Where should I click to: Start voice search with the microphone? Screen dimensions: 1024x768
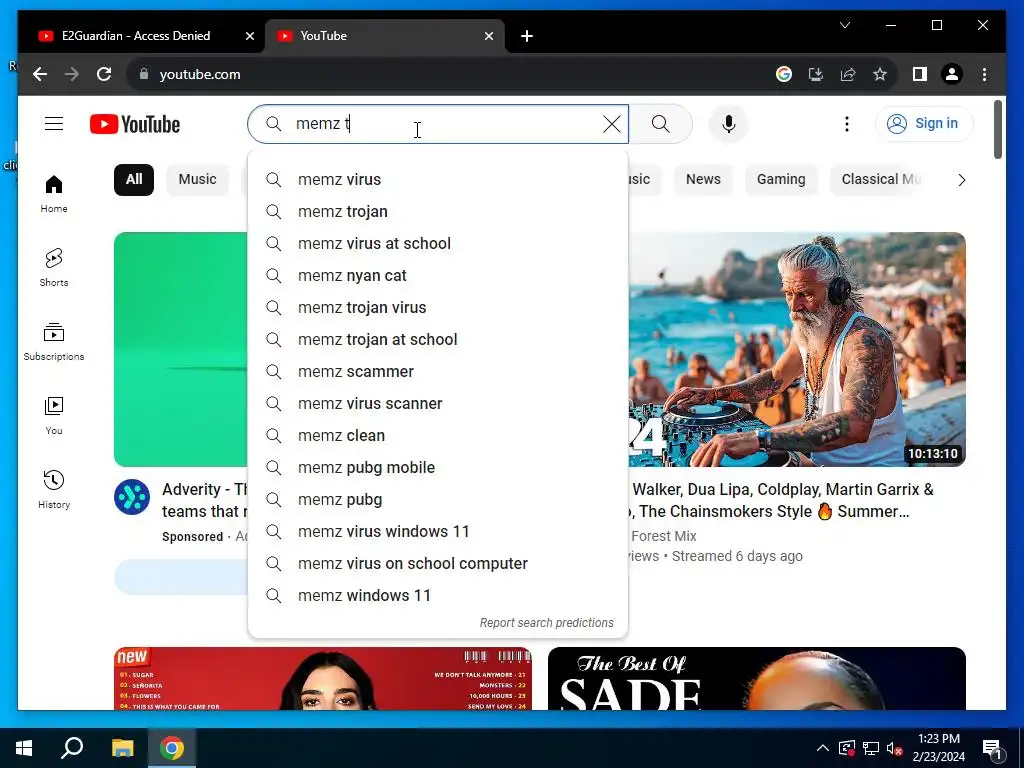(x=729, y=123)
